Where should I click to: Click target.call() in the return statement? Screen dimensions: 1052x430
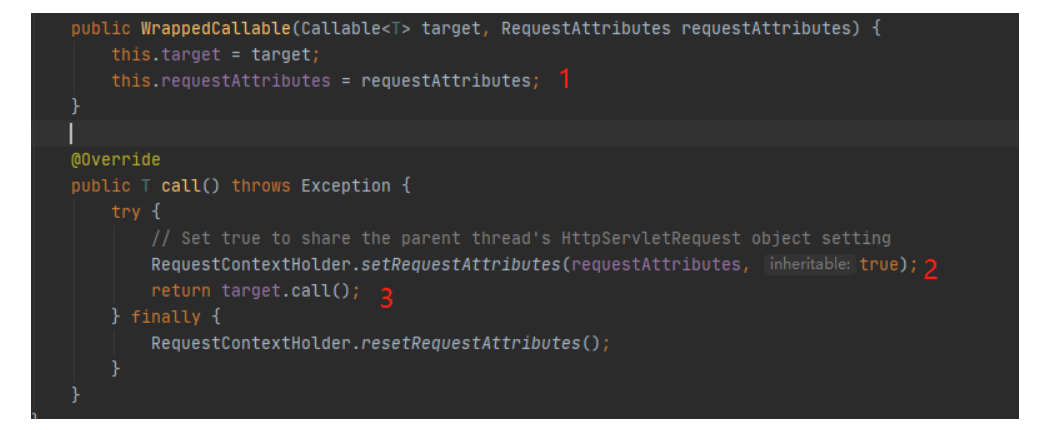tap(286, 290)
